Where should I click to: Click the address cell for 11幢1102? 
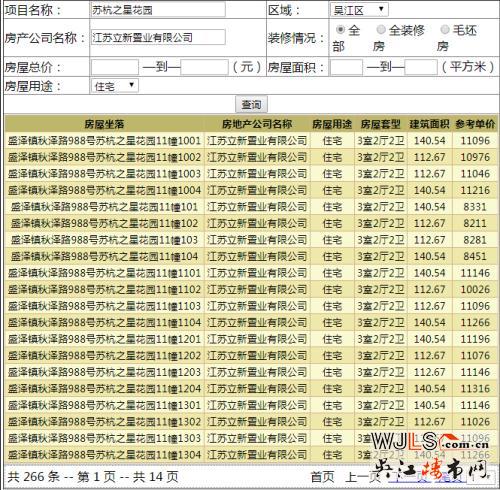[104, 289]
